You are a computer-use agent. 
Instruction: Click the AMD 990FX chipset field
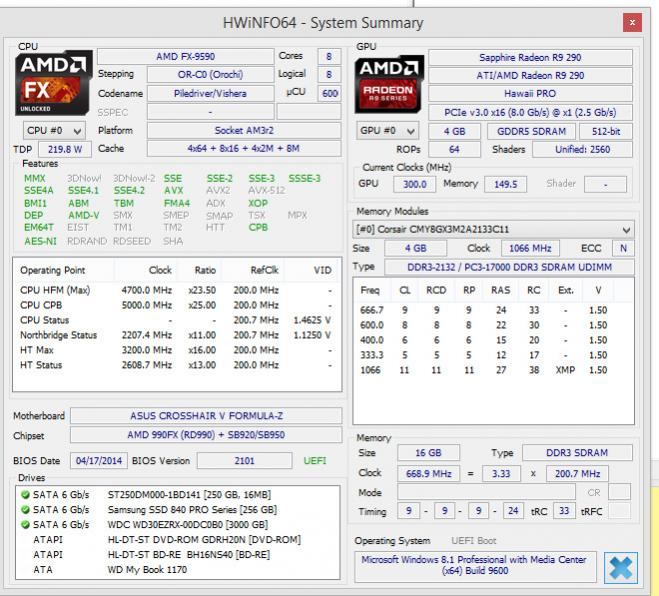[206, 435]
